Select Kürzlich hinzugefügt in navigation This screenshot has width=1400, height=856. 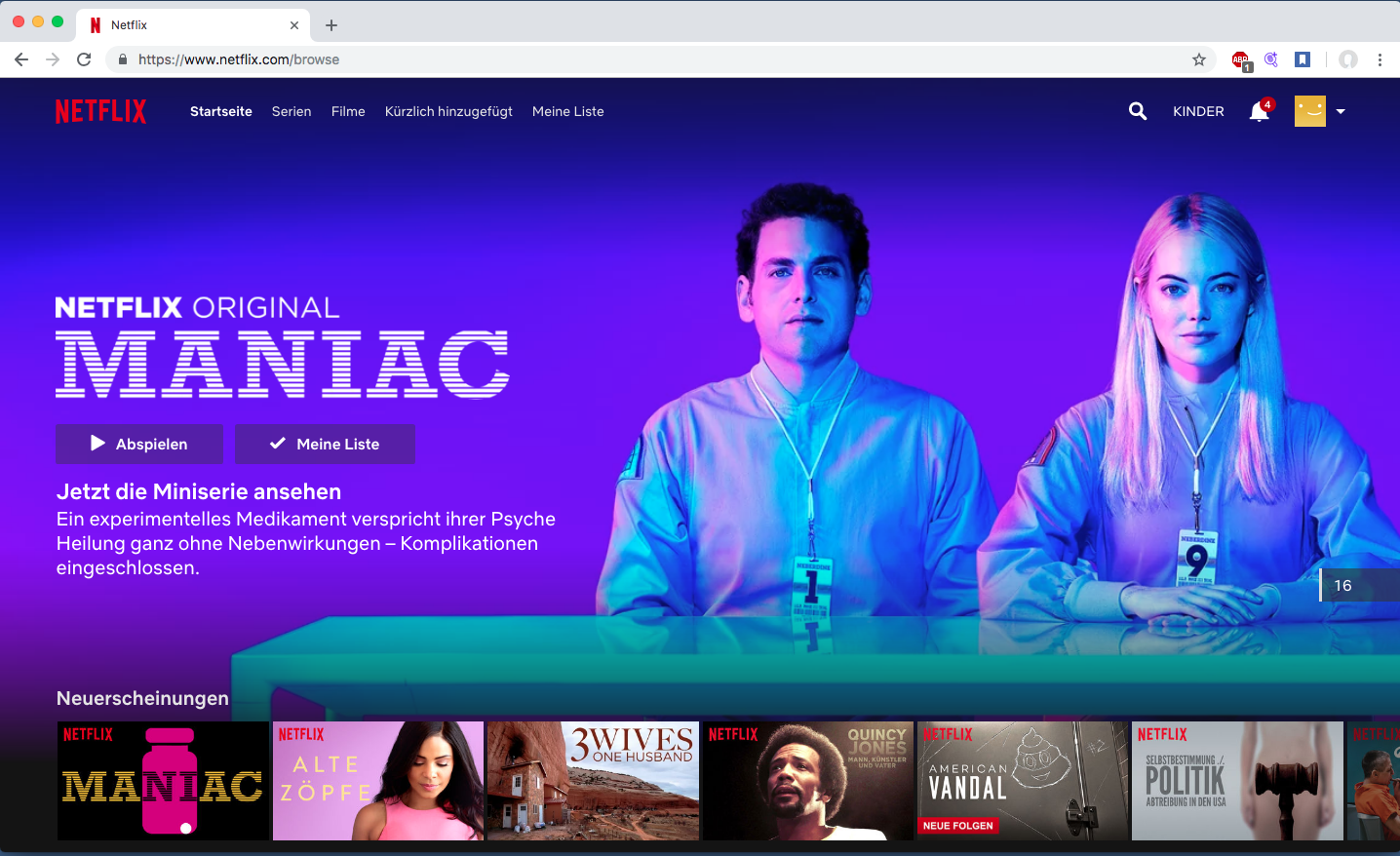tap(448, 111)
